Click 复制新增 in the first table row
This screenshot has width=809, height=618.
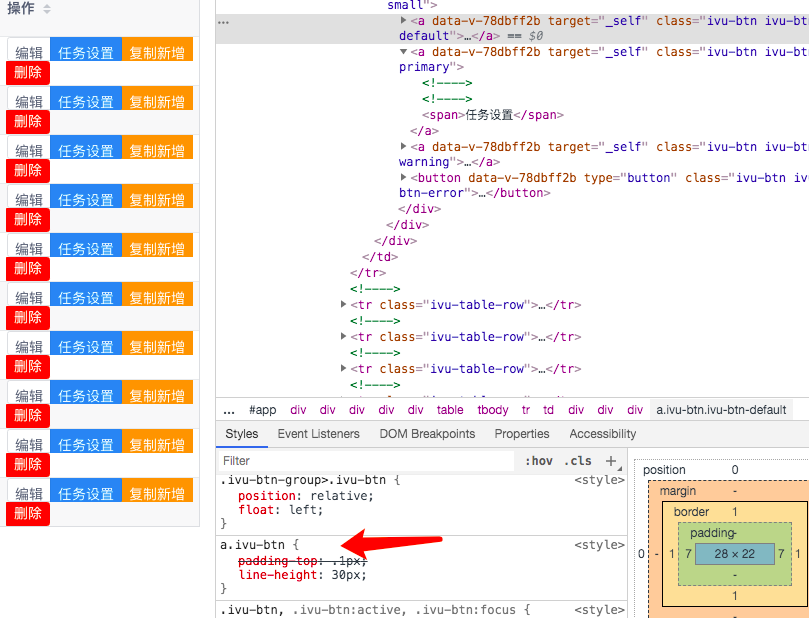click(x=157, y=50)
